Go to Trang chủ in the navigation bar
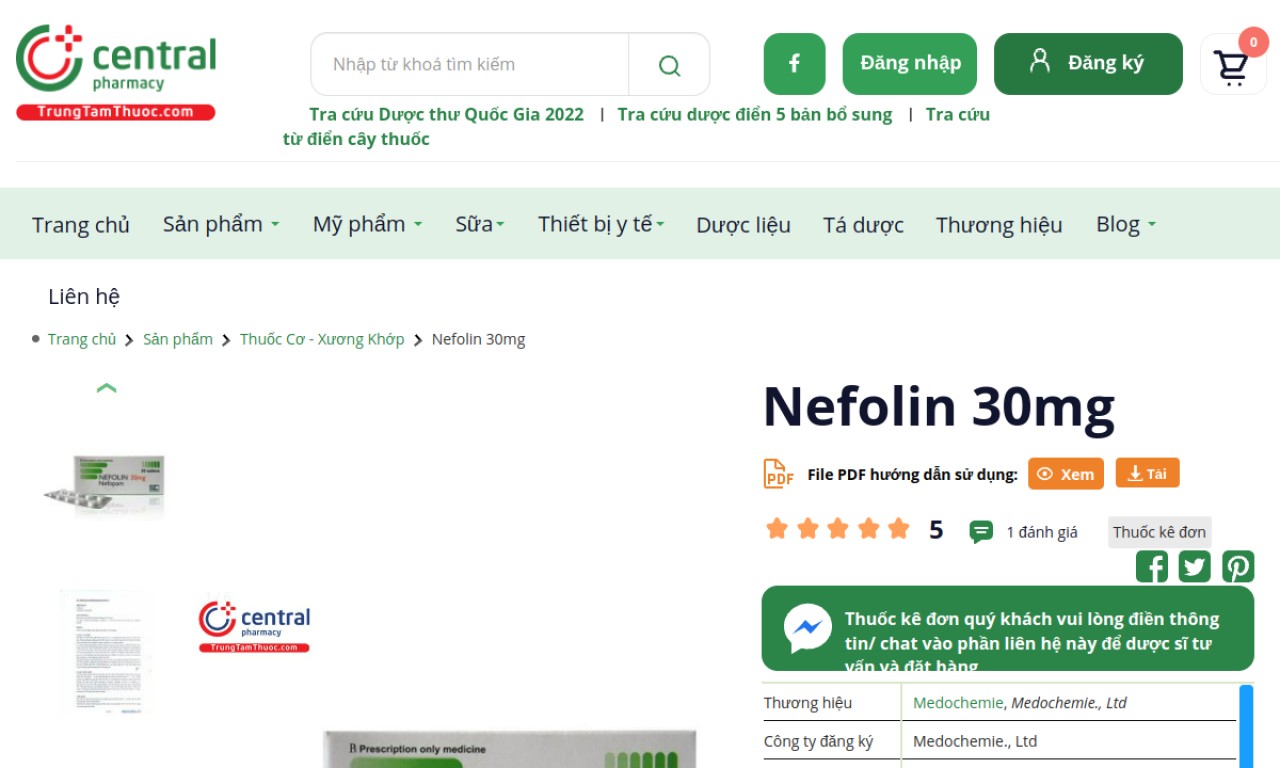Image resolution: width=1280 pixels, height=768 pixels. tap(81, 225)
